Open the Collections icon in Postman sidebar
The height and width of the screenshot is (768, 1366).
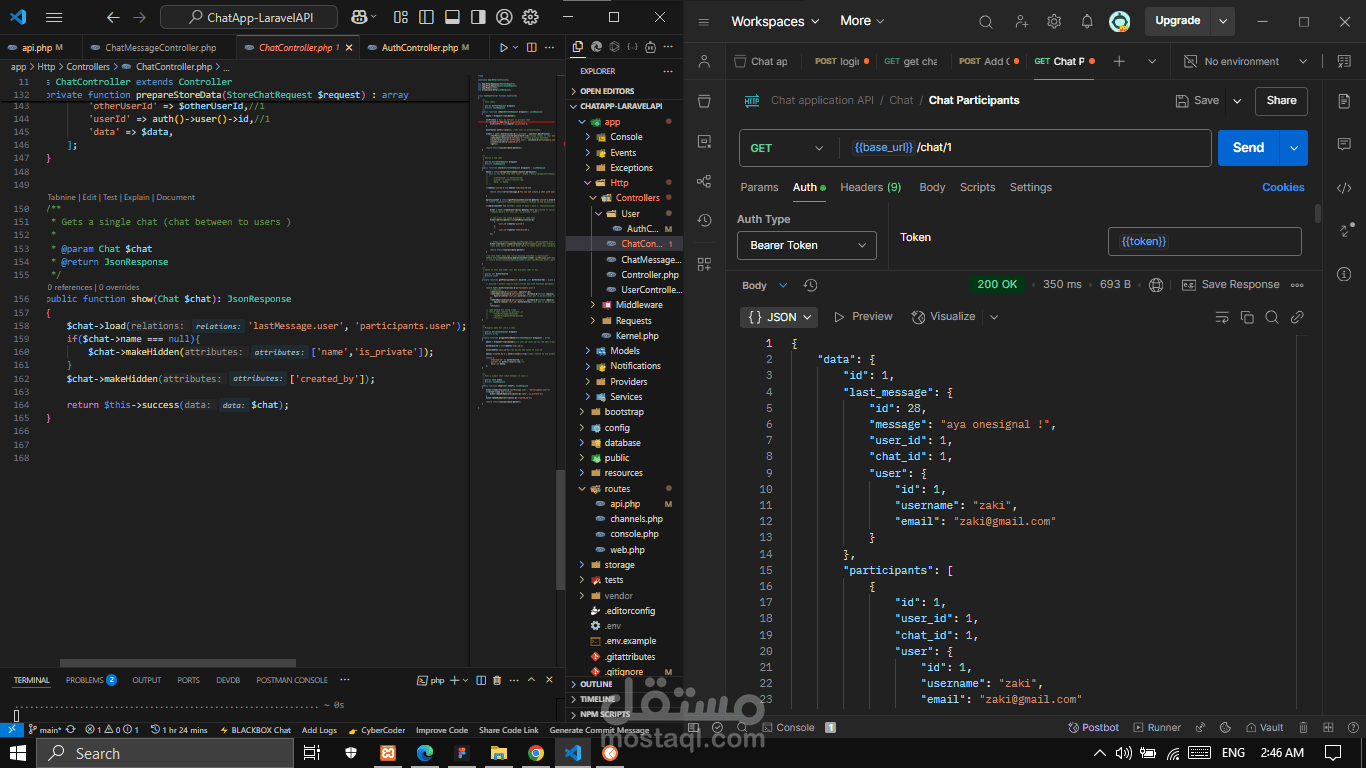(705, 101)
